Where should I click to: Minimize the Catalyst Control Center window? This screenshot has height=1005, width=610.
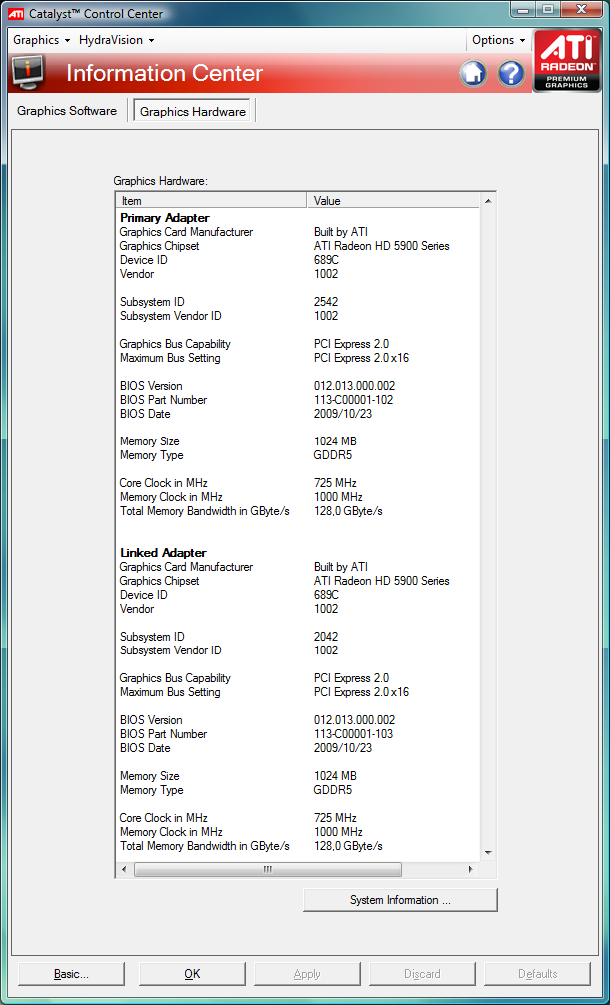(x=524, y=10)
